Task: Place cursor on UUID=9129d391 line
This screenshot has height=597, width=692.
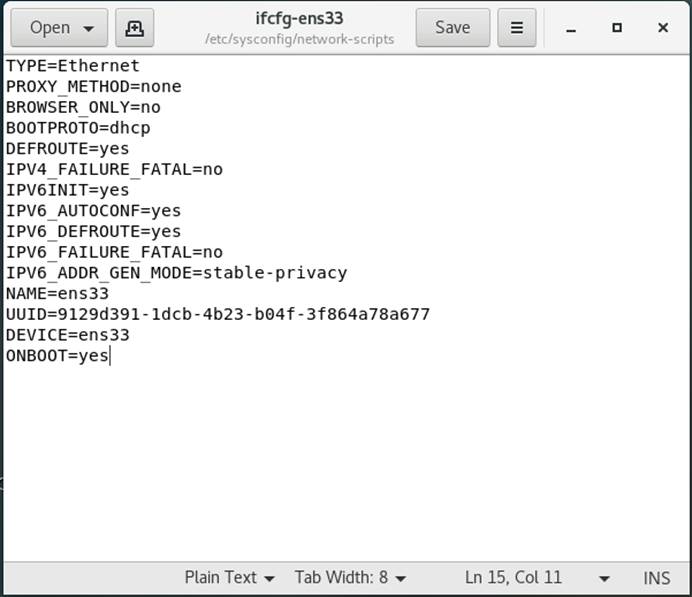Action: [218, 315]
